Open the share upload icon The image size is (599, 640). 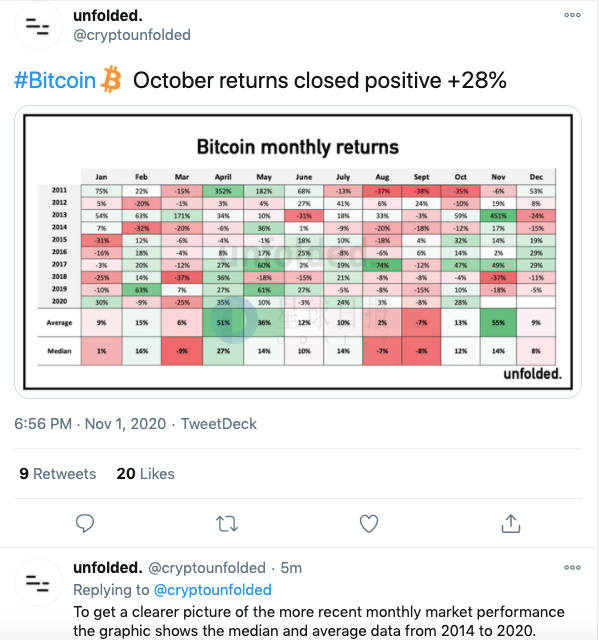click(511, 524)
